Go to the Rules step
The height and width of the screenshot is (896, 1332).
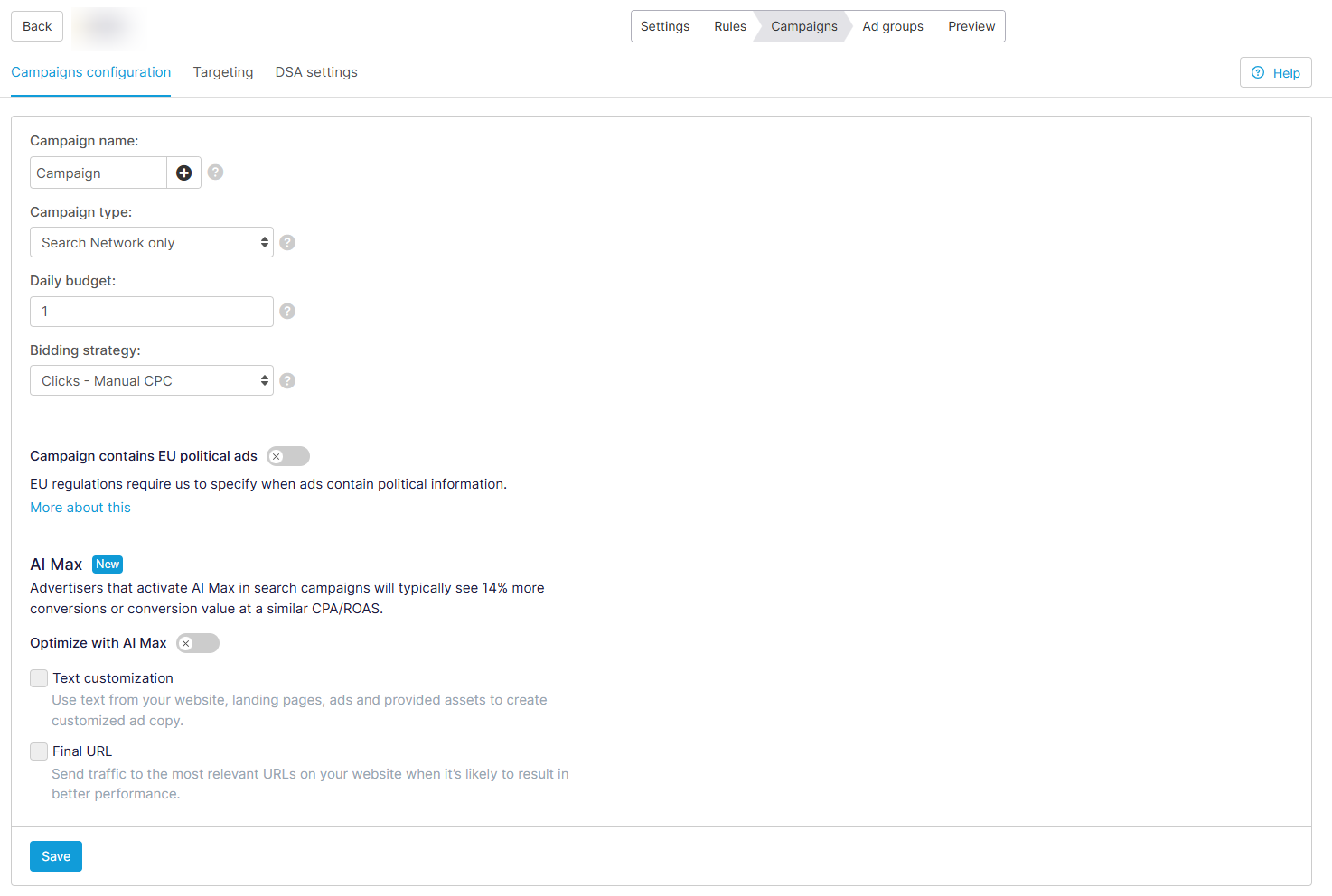coord(730,26)
